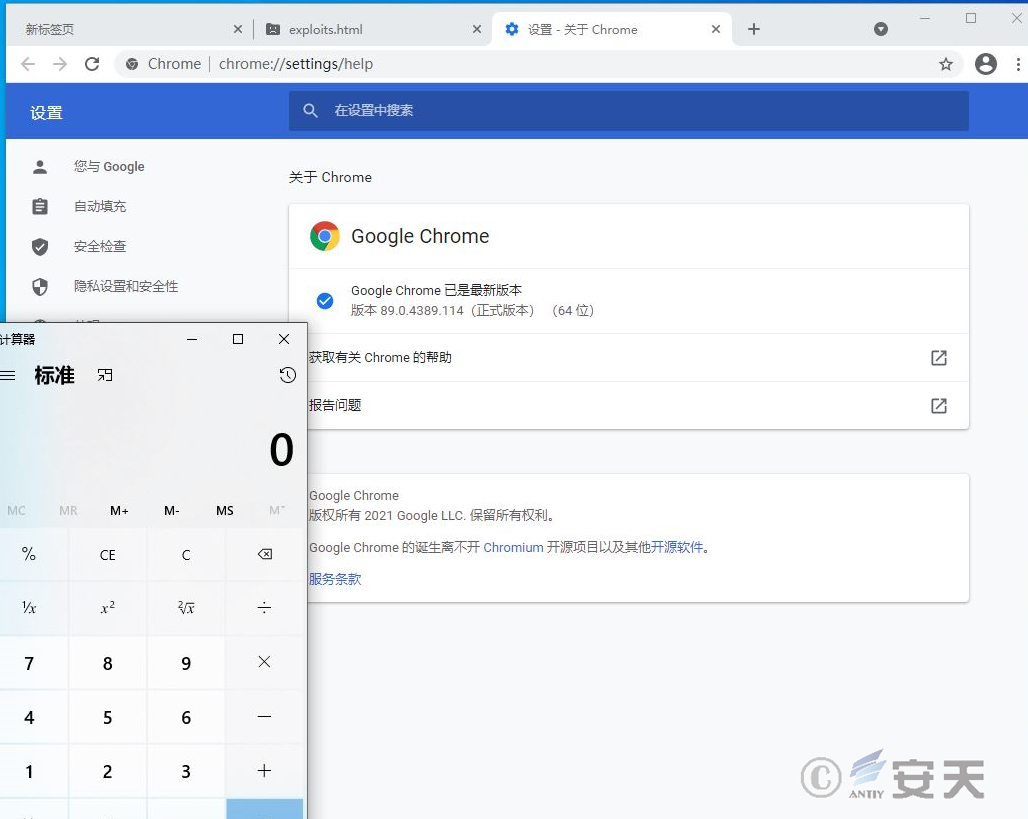This screenshot has height=819, width=1028.
Task: Click calculator digit 2
Action: point(108,771)
